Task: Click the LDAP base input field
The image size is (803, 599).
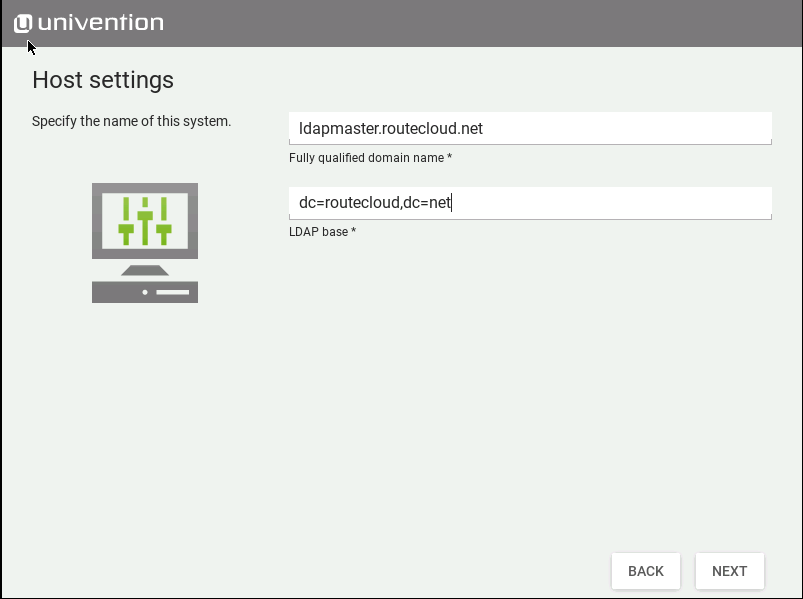Action: (x=530, y=203)
